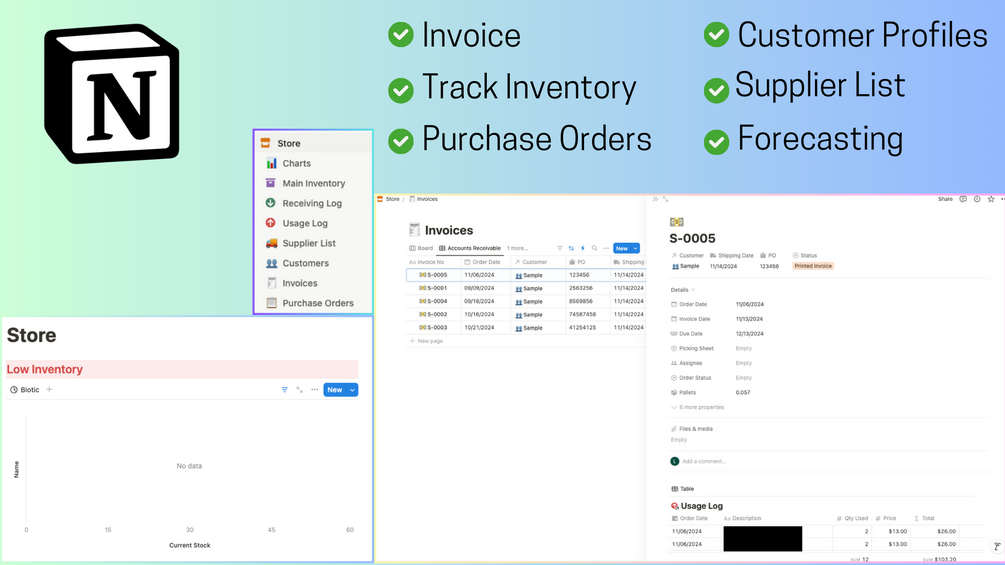Collapse the Details section chevron
1005x565 pixels.
tap(693, 290)
